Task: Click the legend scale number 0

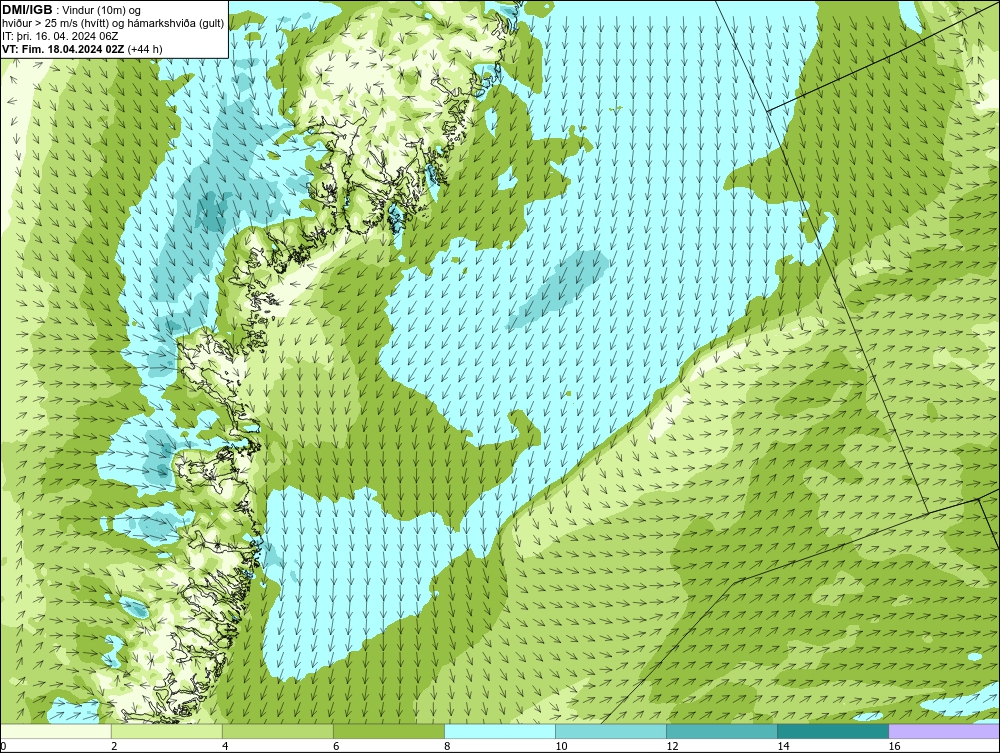Action: [x=3, y=746]
